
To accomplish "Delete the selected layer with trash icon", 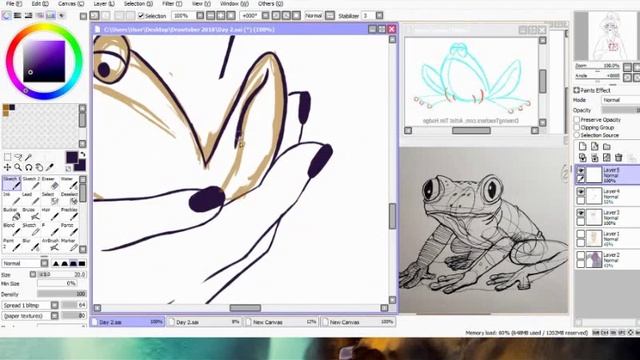I will coord(619,157).
